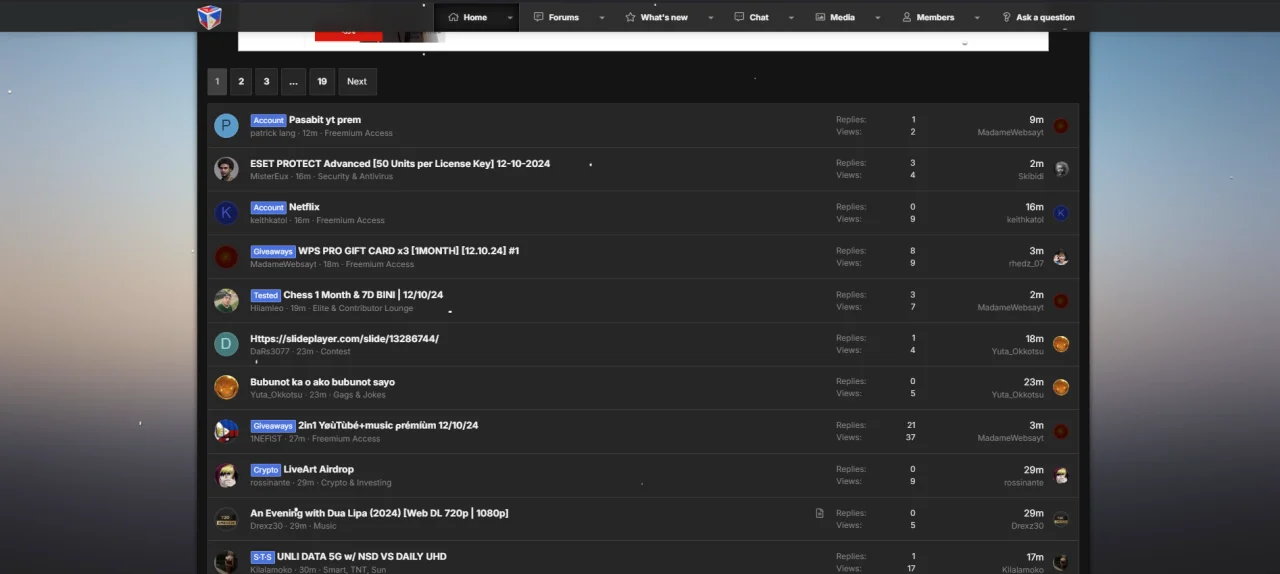Click small Drexz30 avatar on Dua Lipa row
The height and width of the screenshot is (574, 1280).
[x=1061, y=519]
